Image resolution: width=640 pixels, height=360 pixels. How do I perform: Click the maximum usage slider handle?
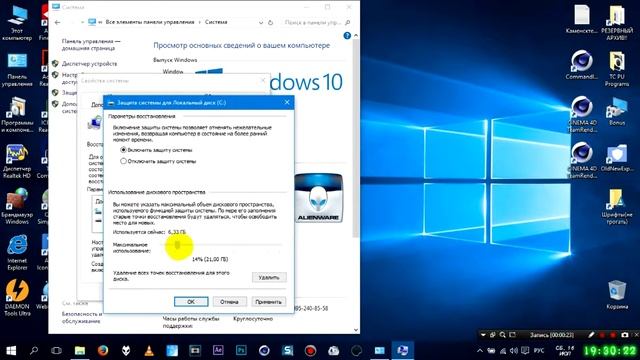(x=177, y=245)
